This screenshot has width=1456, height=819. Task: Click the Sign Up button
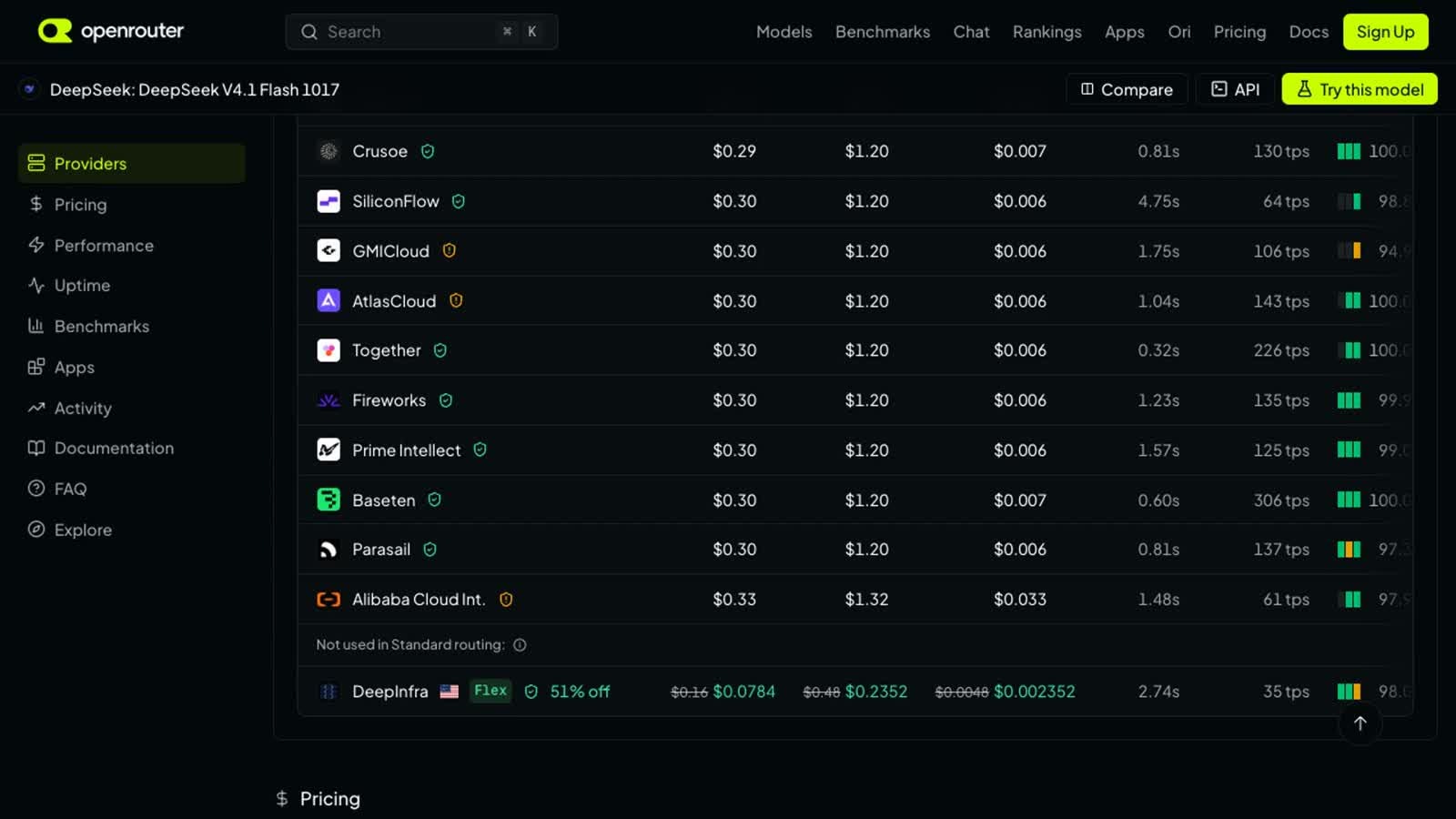pos(1385,32)
